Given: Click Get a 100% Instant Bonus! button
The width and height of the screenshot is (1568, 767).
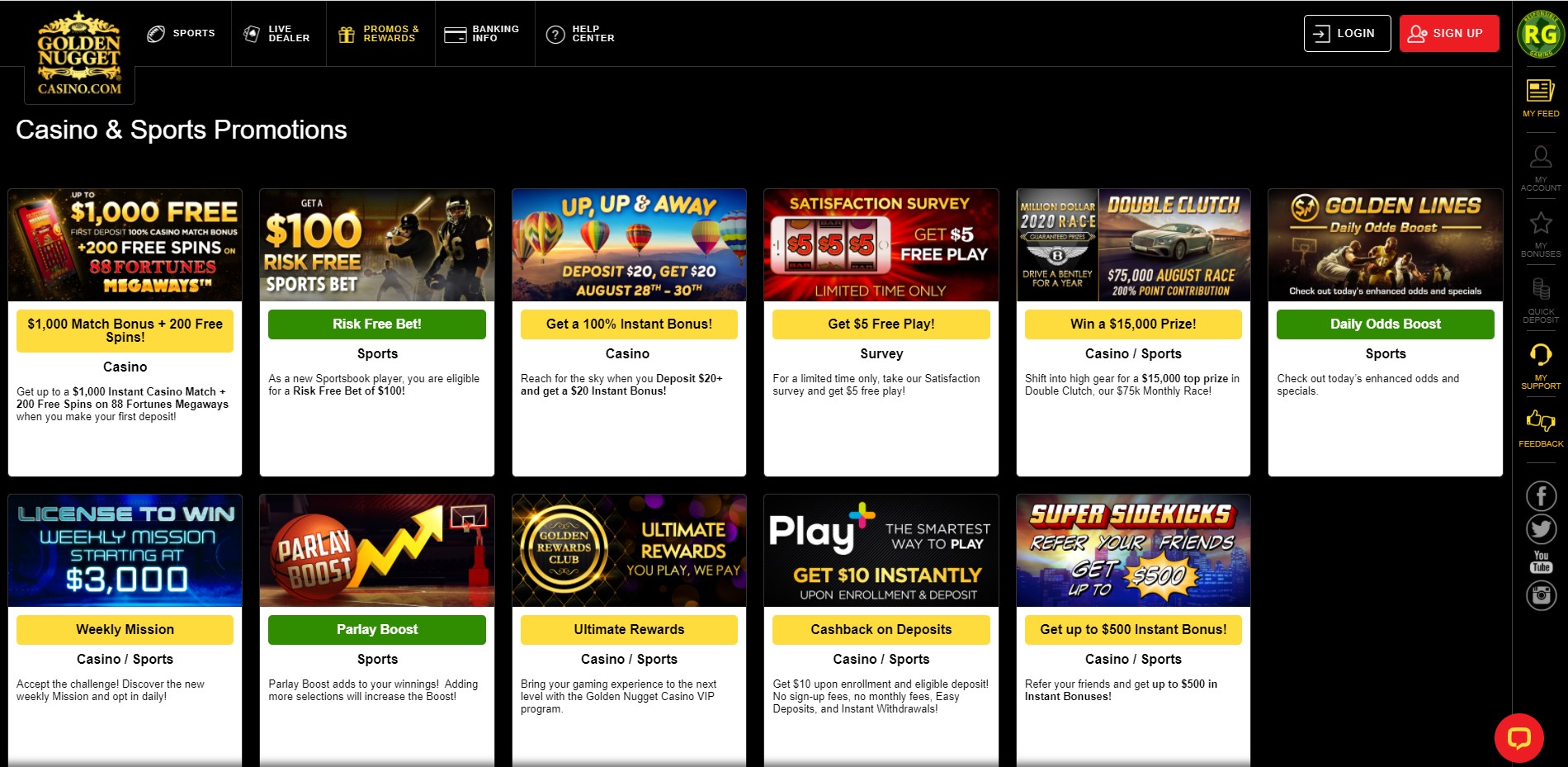Looking at the screenshot, I should (629, 324).
